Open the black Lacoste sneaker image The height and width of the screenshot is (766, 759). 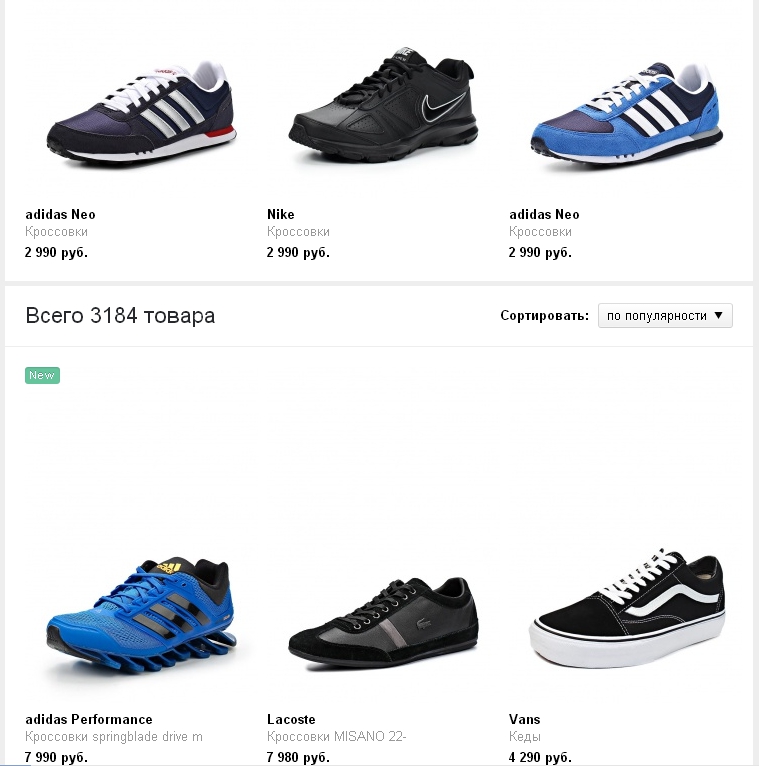(x=383, y=624)
